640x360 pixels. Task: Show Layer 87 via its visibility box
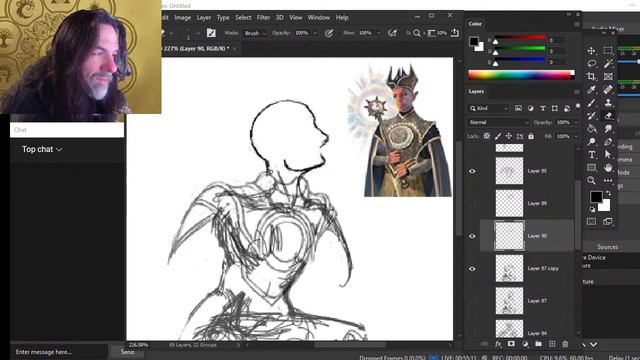pos(472,301)
